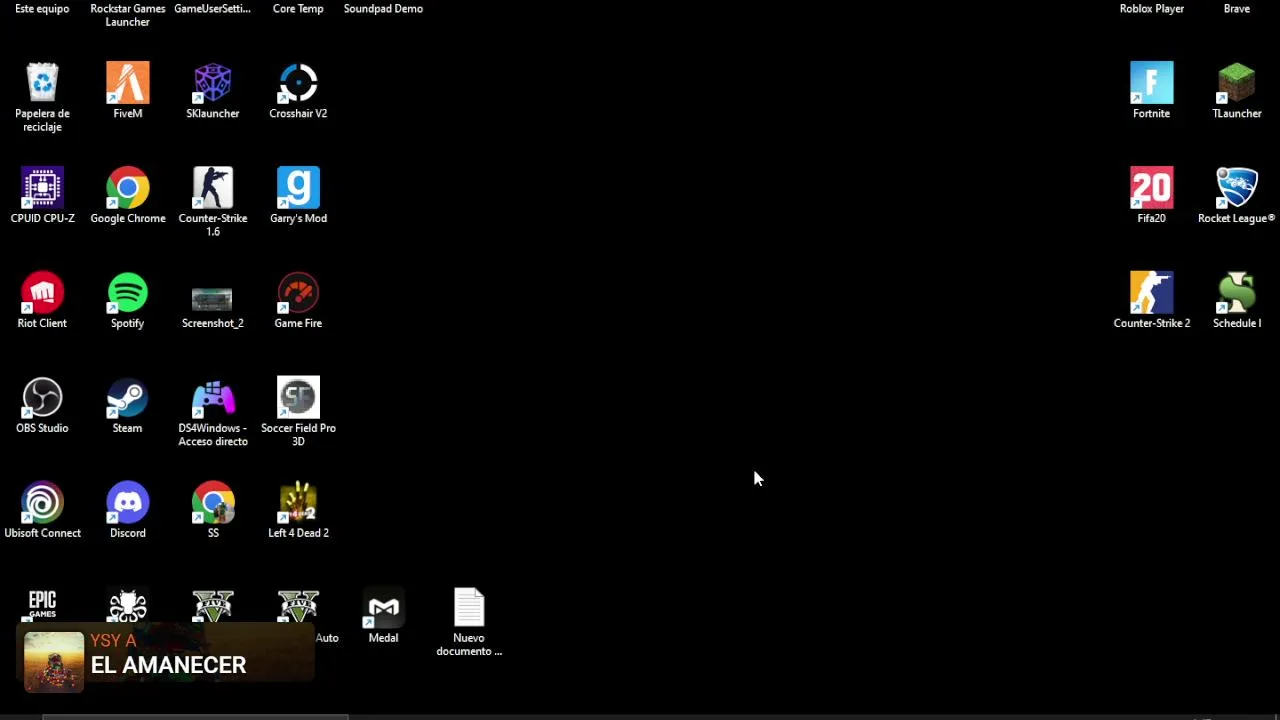Click the EL AMANECER song title

point(168,665)
